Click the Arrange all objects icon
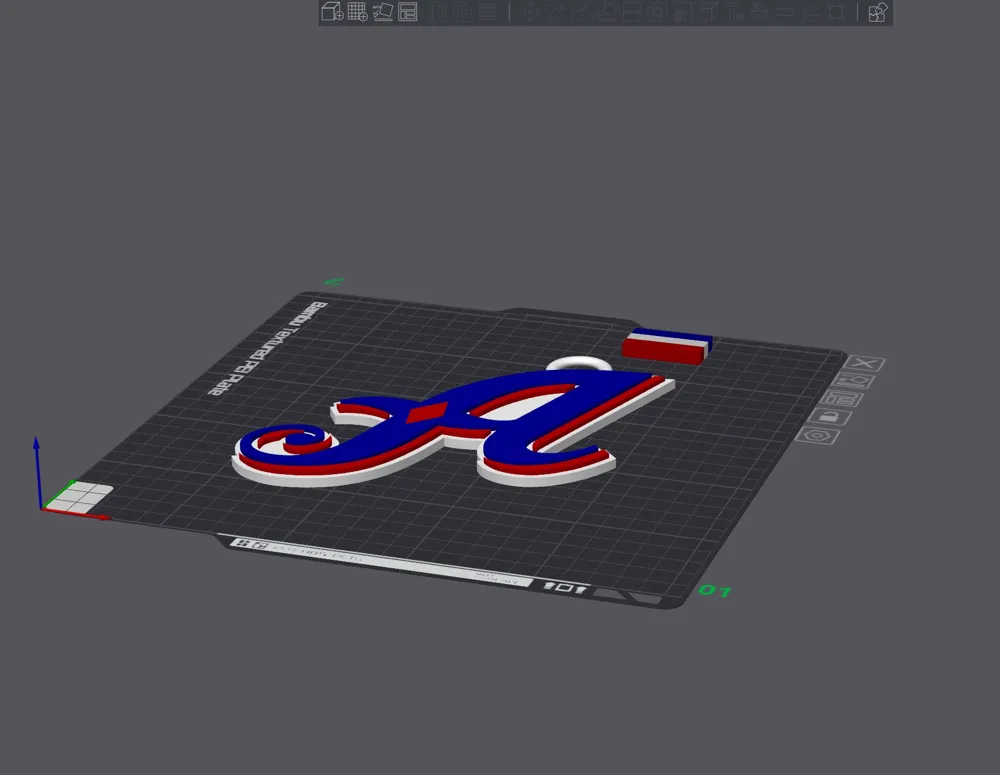Viewport: 1000px width, 775px height. coord(408,11)
